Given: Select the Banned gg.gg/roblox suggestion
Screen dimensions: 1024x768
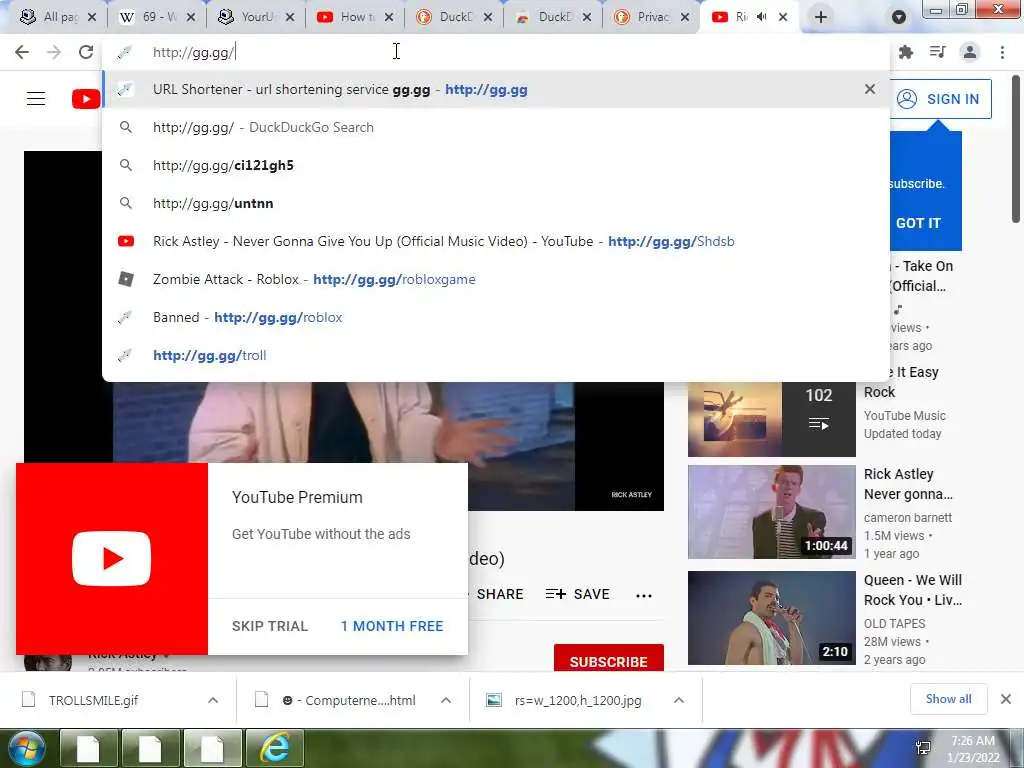Looking at the screenshot, I should pos(496,317).
